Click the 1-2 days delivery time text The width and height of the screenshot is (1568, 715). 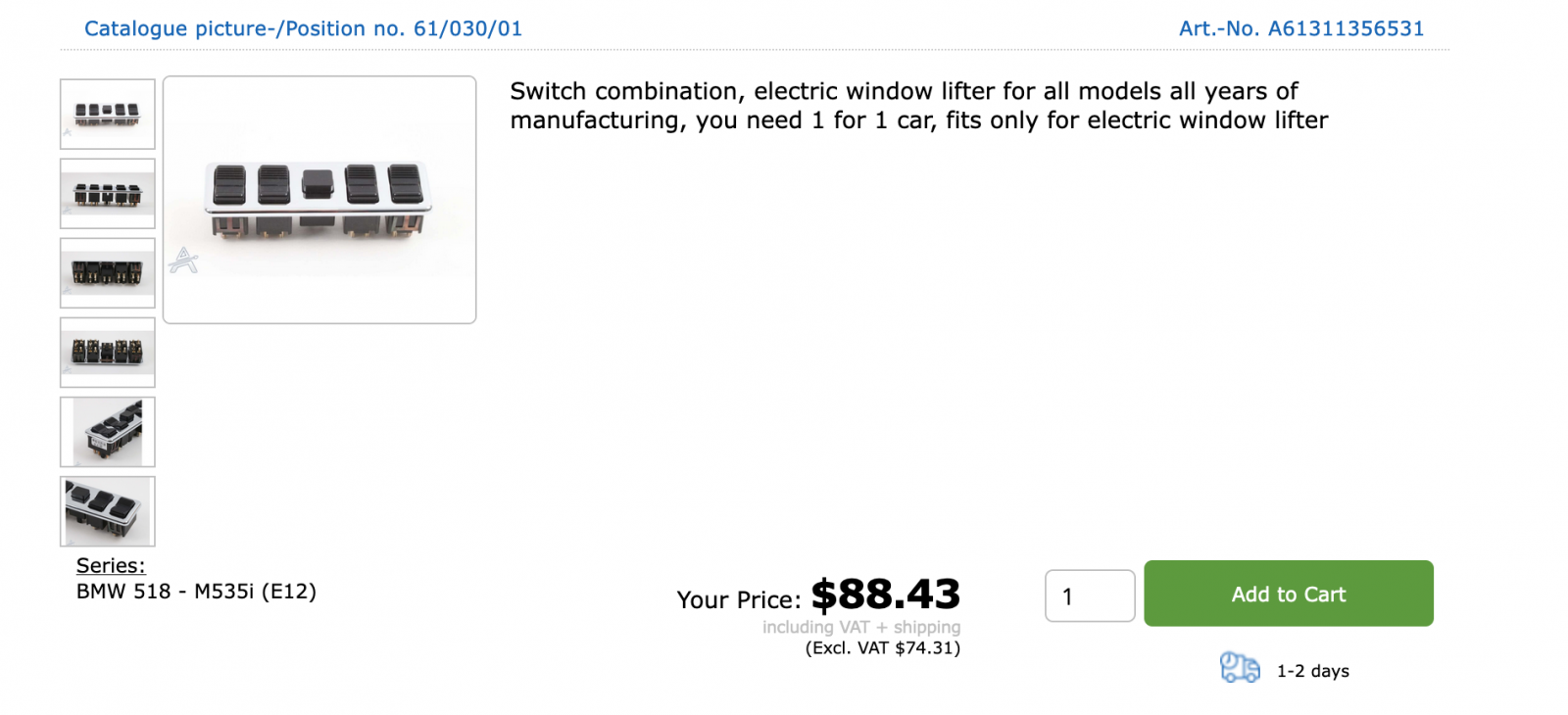[1312, 671]
